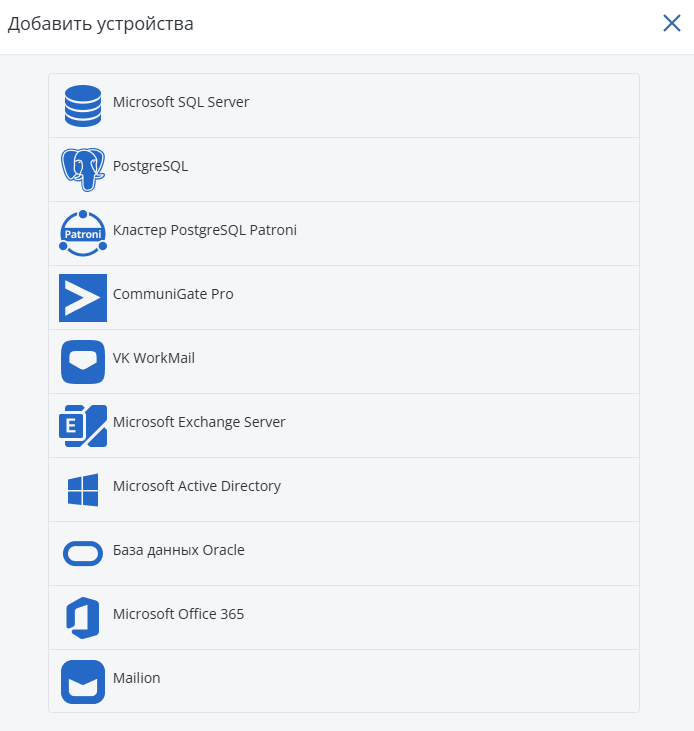Click the VK WorkMail envelope icon
The width and height of the screenshot is (694, 731).
pyautogui.click(x=83, y=362)
